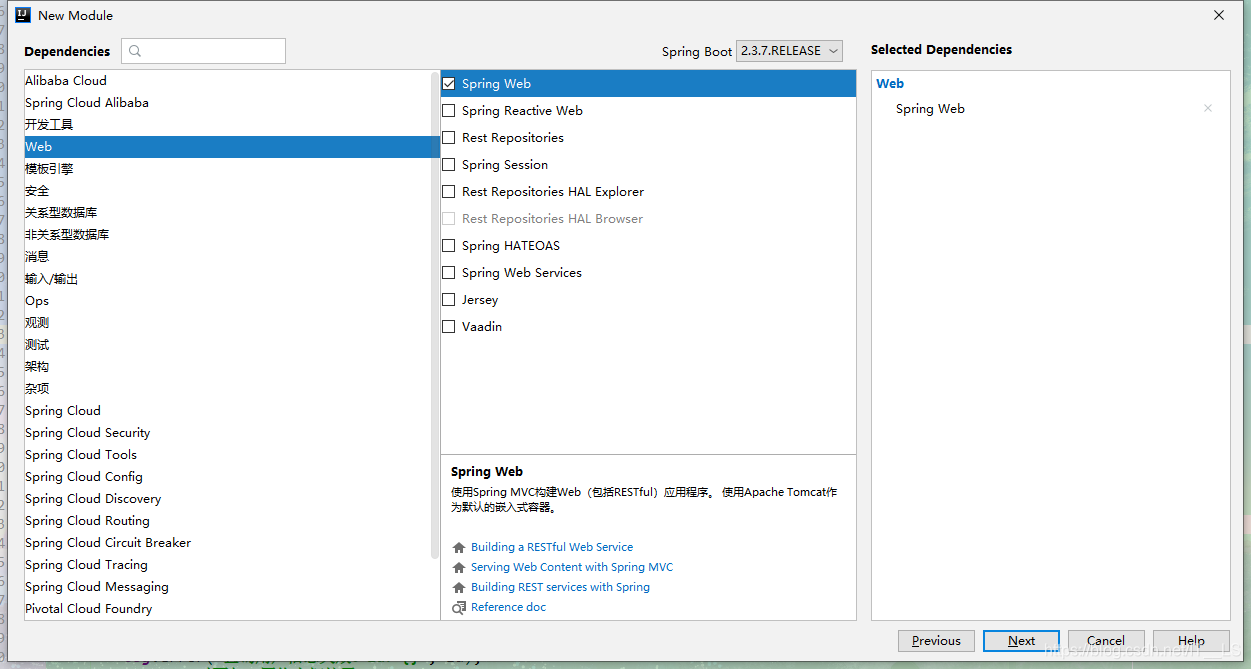Image resolution: width=1251 pixels, height=669 pixels.
Task: Focus the Dependencies search field
Action: click(x=203, y=51)
